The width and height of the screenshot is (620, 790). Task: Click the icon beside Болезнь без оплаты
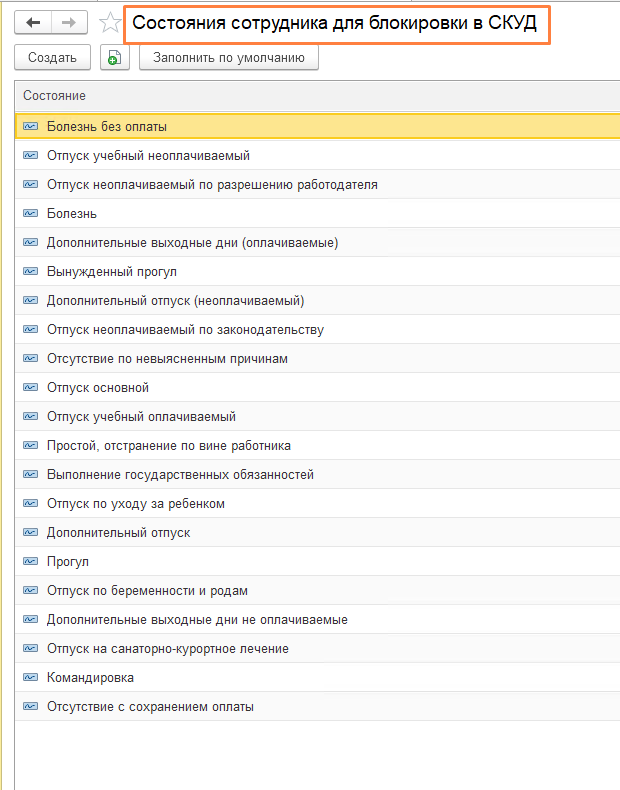[30, 127]
